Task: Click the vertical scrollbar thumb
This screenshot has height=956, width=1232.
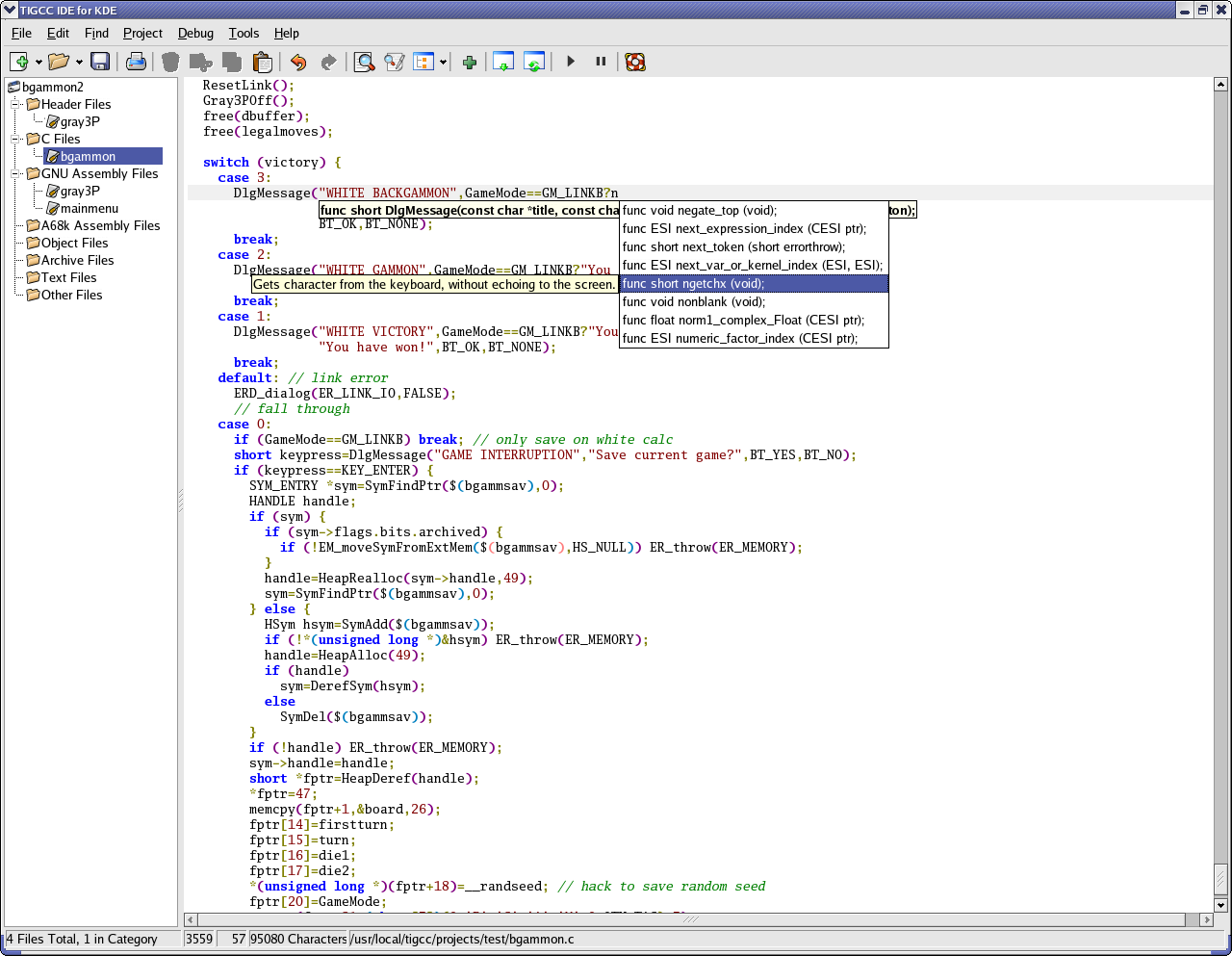Action: point(1220,879)
